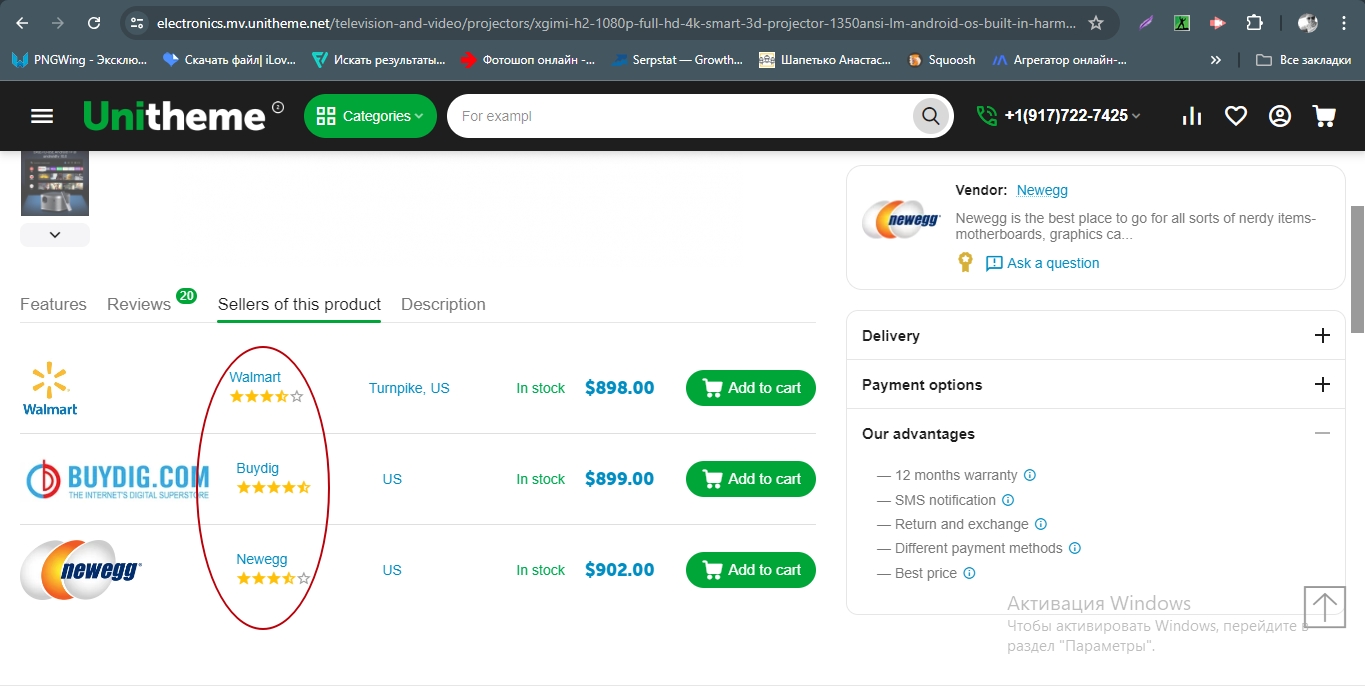
Task: Switch to the Reviews tab
Action: coord(139,305)
